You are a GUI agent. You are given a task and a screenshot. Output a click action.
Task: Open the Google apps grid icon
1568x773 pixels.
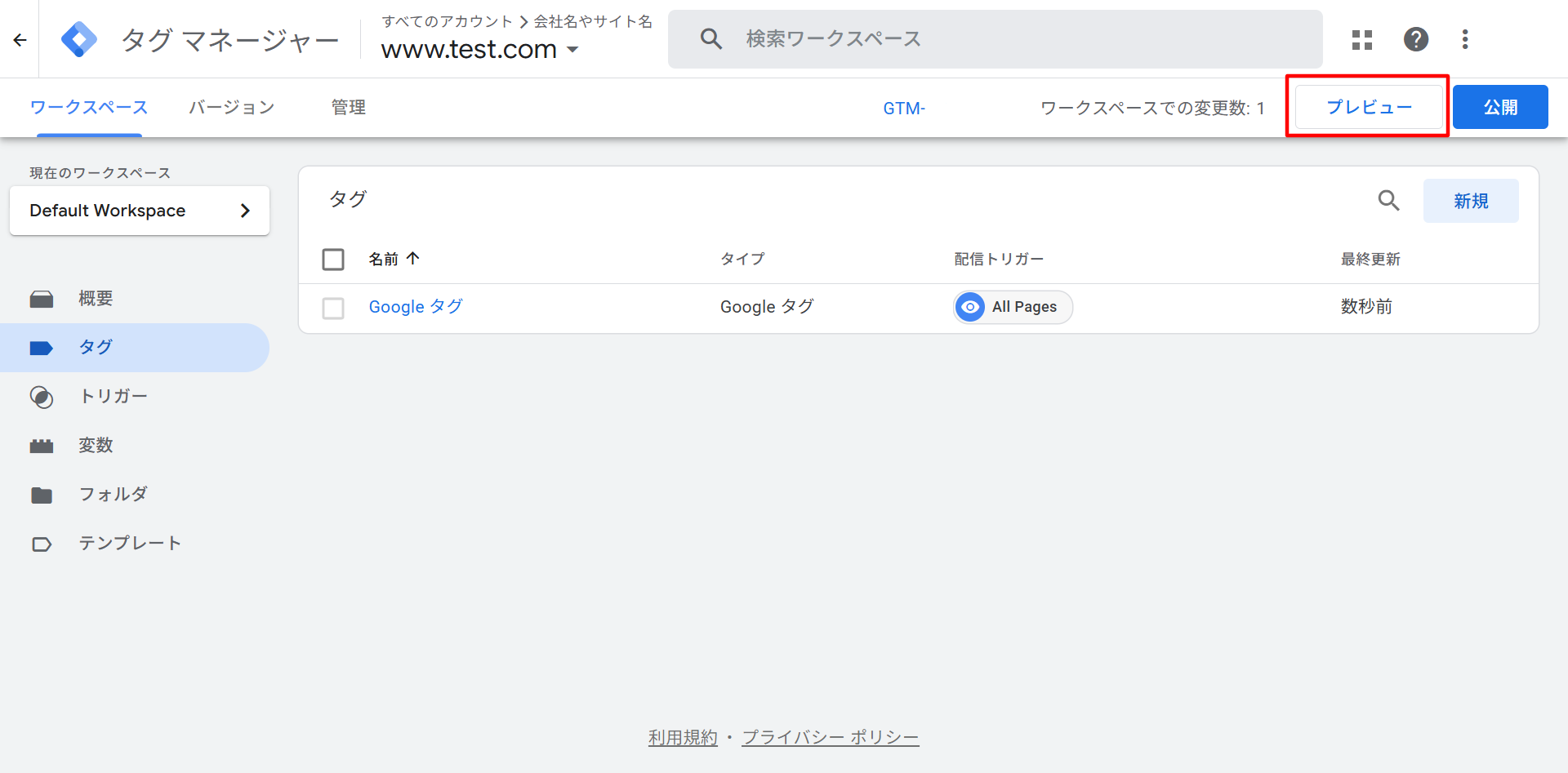(x=1361, y=39)
